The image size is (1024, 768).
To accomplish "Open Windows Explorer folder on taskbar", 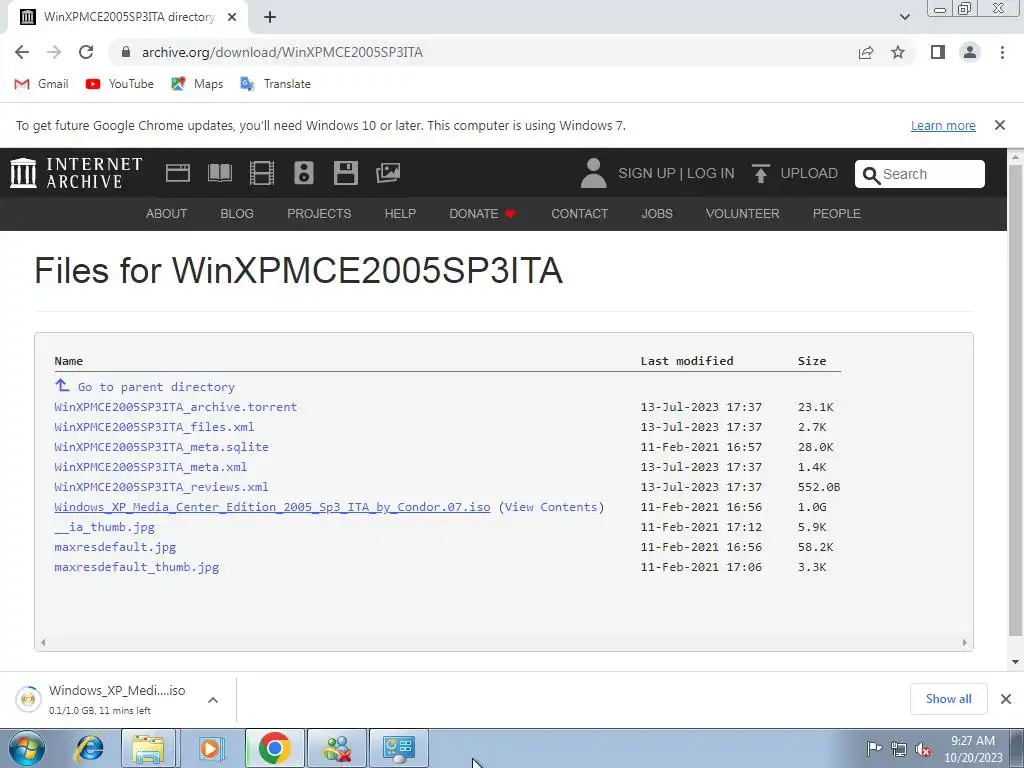I will 148,748.
